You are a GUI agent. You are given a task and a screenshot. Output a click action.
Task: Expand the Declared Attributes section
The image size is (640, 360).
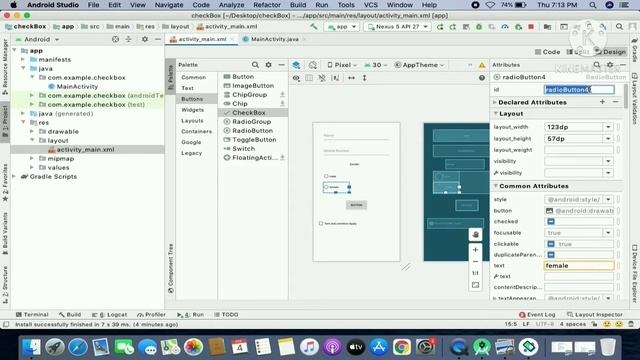[x=495, y=102]
